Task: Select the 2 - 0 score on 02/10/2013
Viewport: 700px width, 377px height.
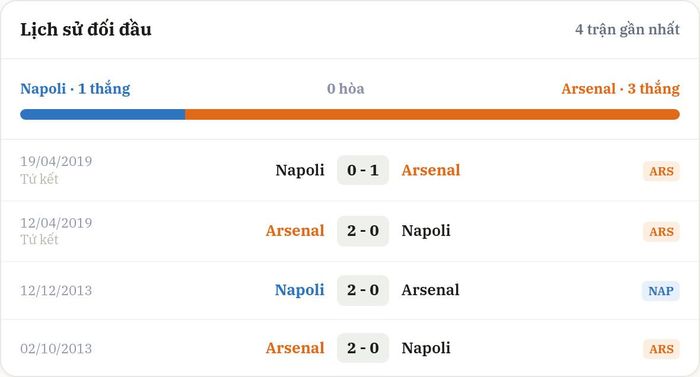Action: pyautogui.click(x=363, y=348)
